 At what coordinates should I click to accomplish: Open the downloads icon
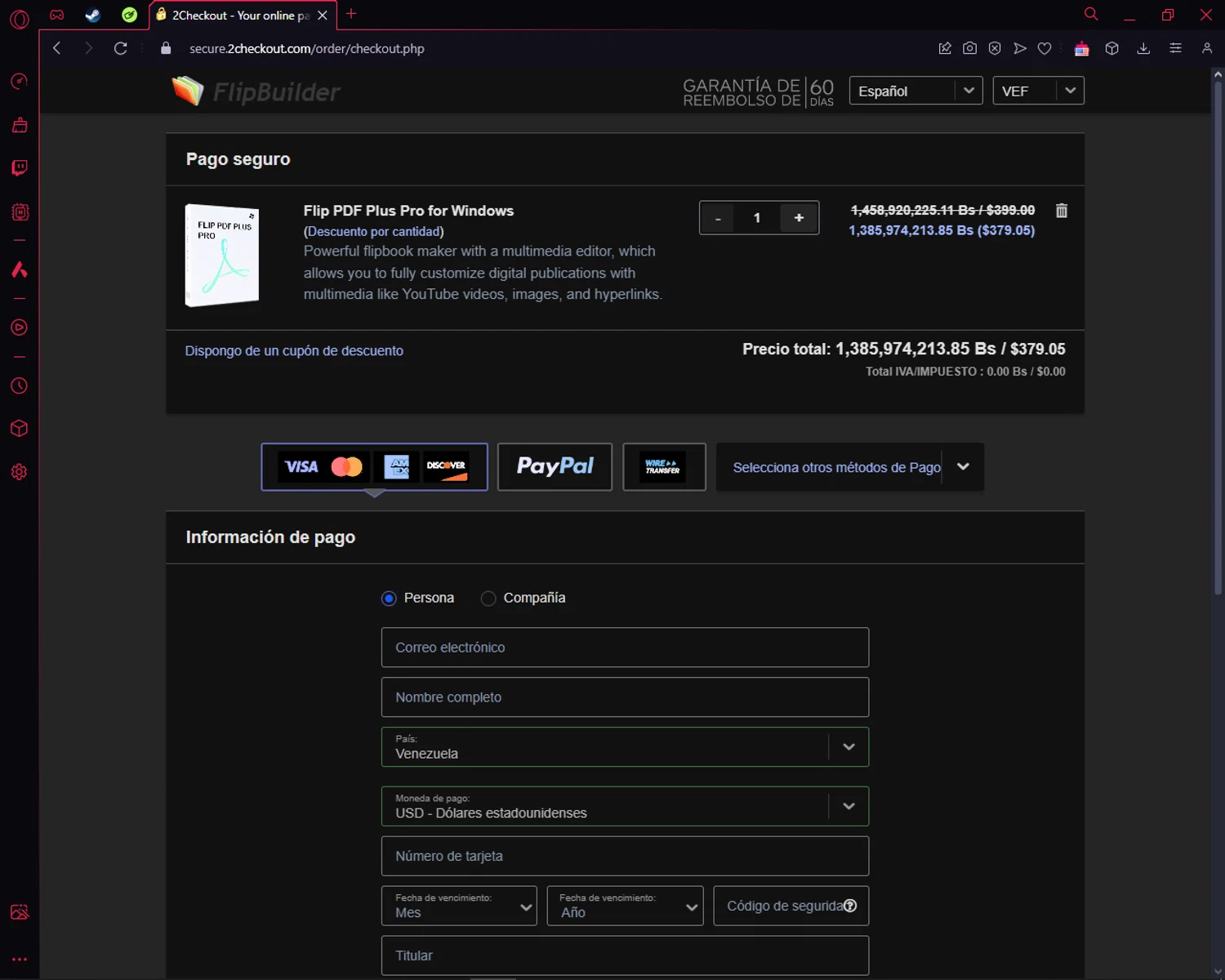(x=1143, y=48)
